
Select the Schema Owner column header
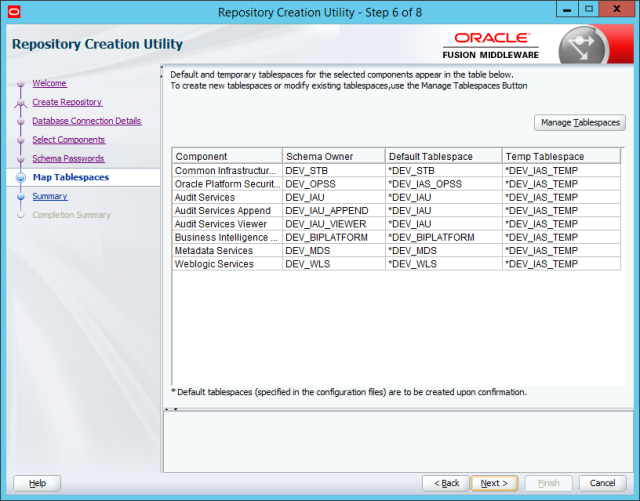point(334,156)
